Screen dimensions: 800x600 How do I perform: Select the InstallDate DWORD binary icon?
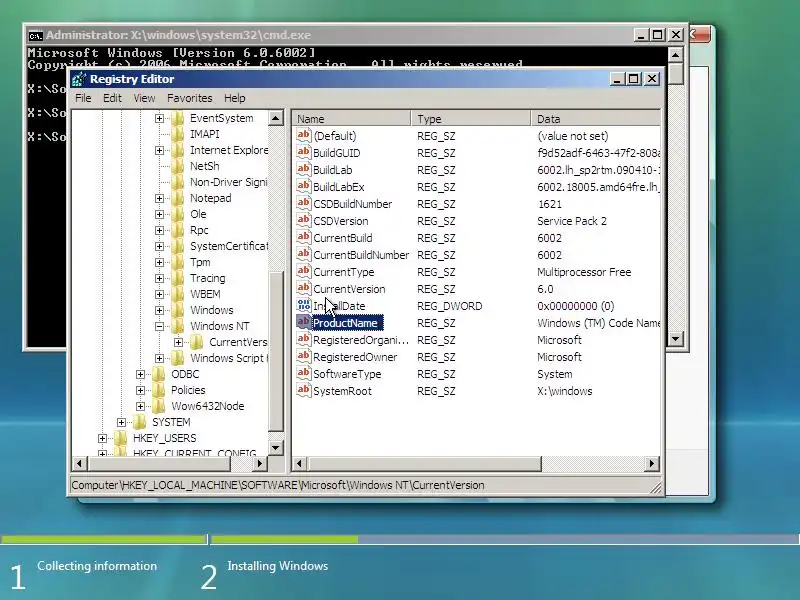[304, 305]
